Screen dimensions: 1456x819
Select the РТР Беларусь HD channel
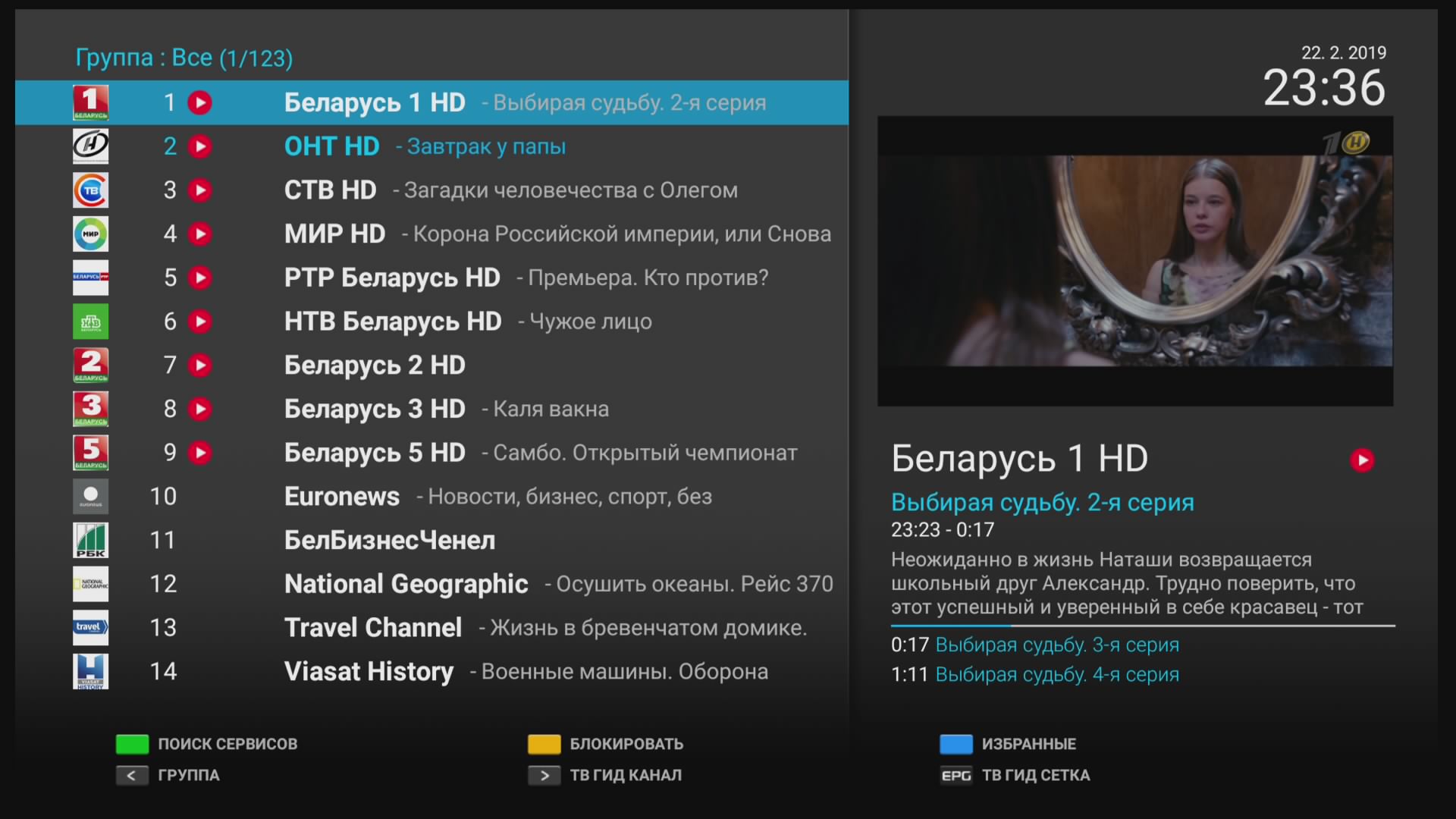click(431, 278)
